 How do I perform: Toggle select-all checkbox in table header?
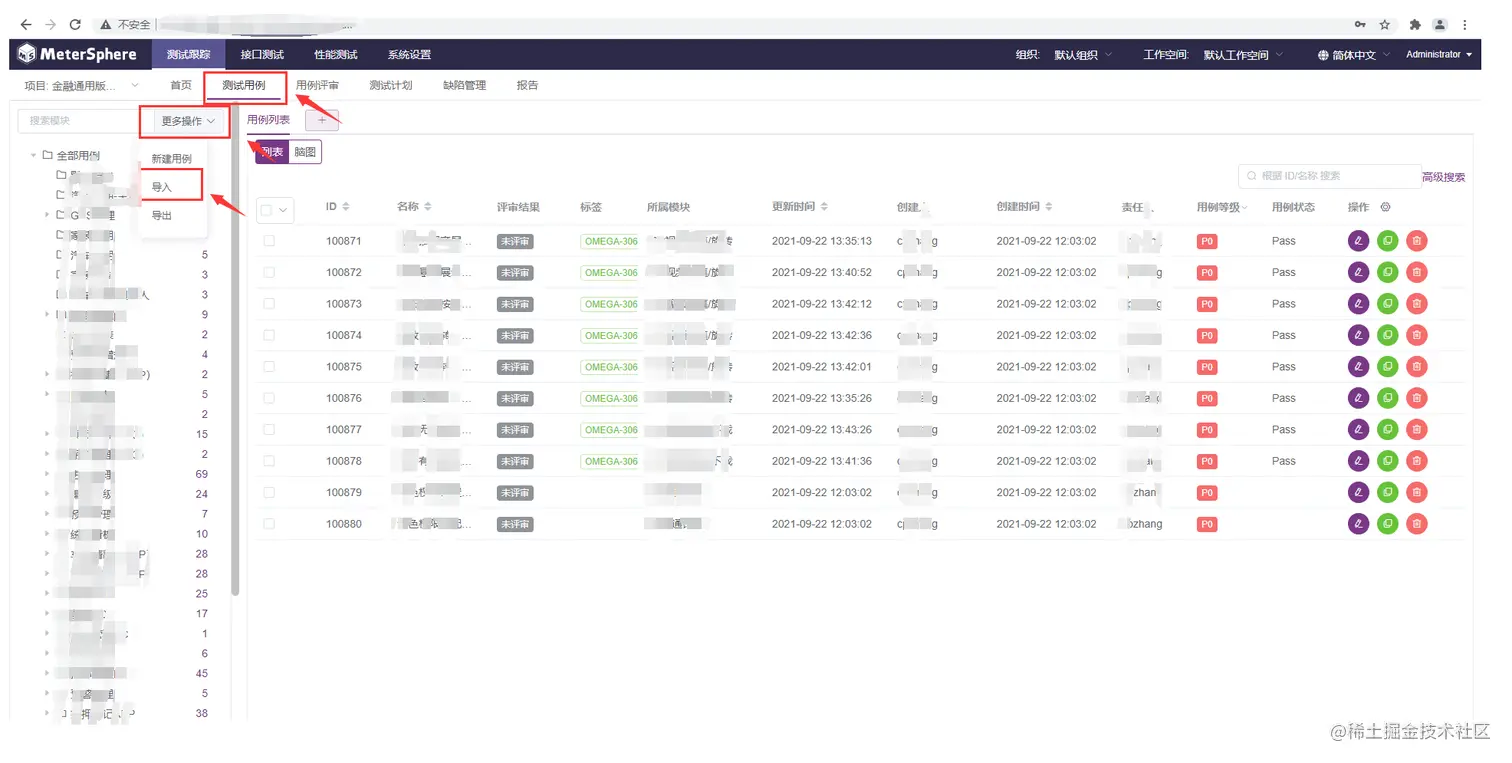(267, 210)
